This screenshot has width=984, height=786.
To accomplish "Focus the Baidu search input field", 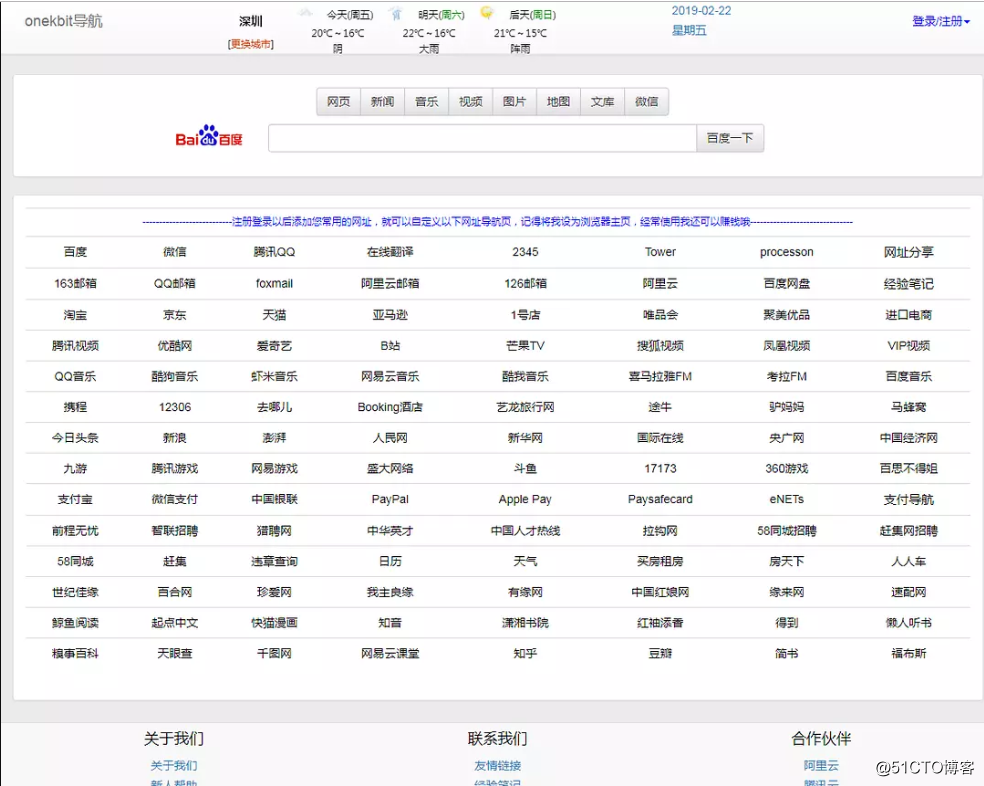I will 482,138.
